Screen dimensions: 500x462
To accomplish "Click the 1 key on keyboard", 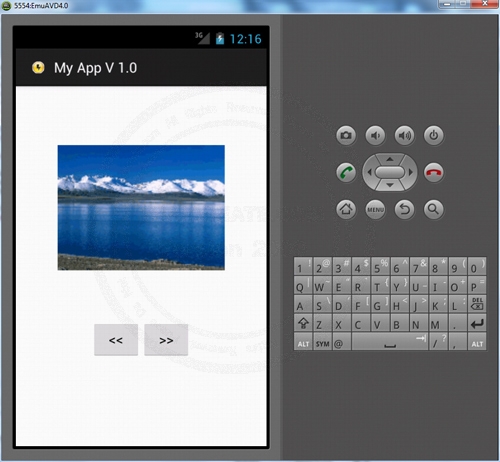I will point(303,266).
